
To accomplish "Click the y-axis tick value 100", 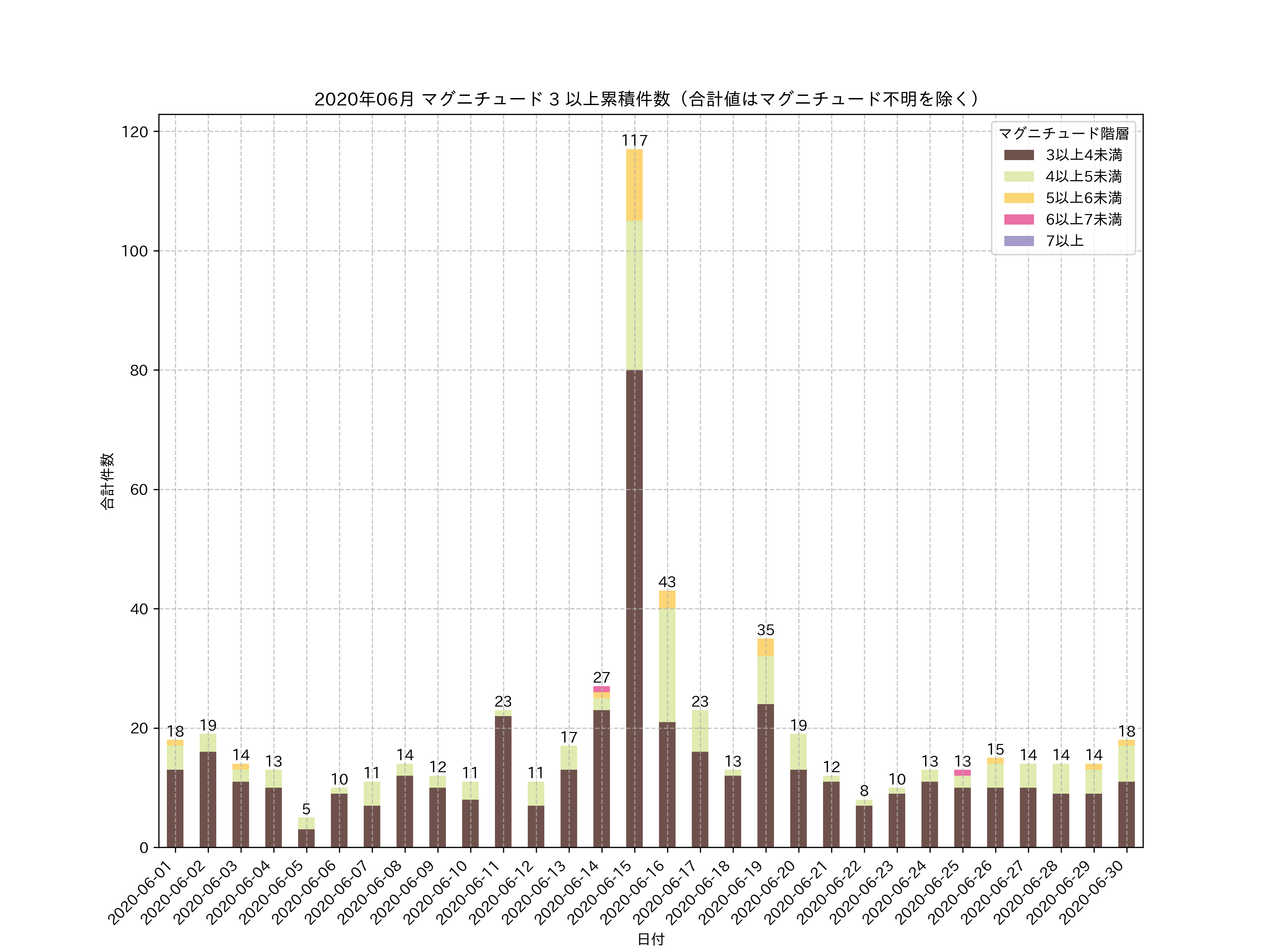I will [135, 251].
